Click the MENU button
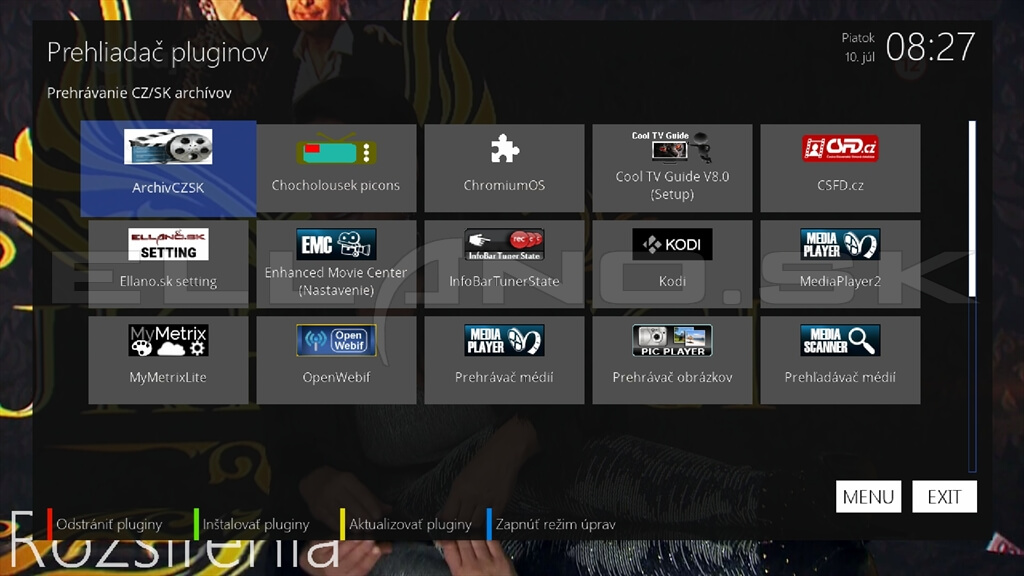Image resolution: width=1024 pixels, height=576 pixels. (869, 497)
